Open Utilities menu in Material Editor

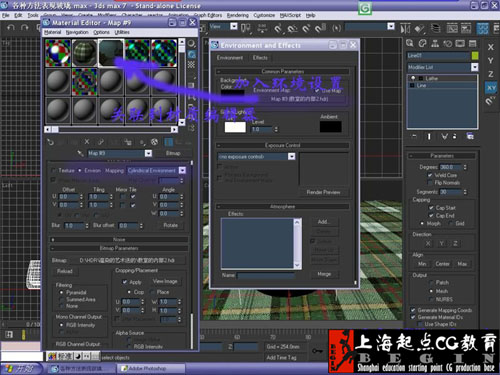pos(122,32)
